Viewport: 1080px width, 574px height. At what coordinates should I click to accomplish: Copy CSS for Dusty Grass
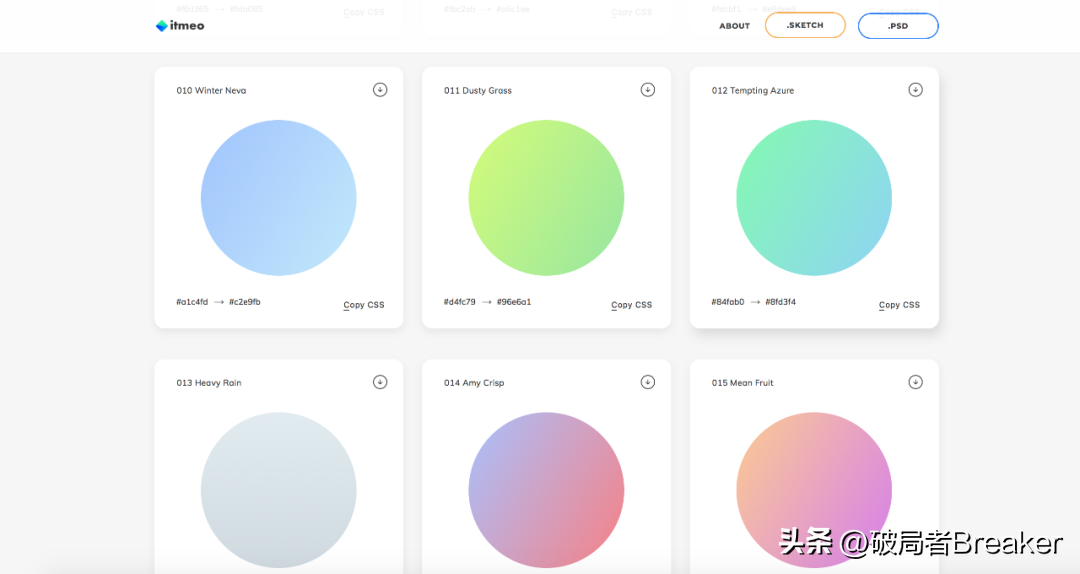tap(631, 305)
